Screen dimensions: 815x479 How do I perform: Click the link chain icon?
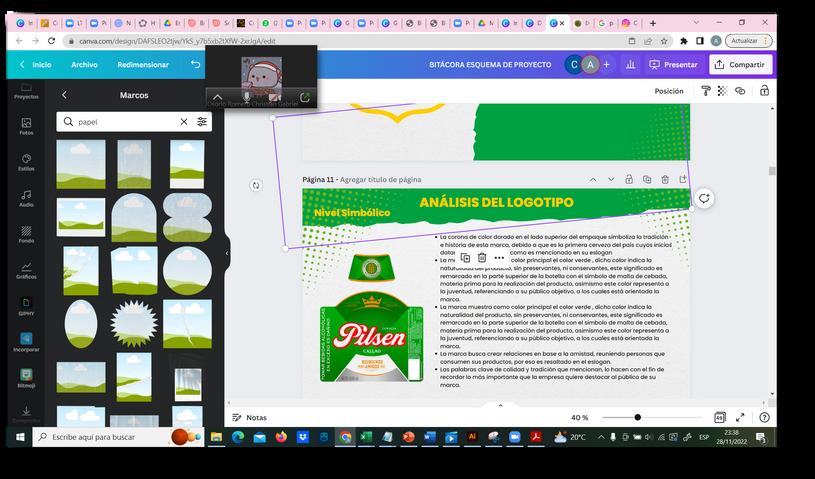coord(740,91)
